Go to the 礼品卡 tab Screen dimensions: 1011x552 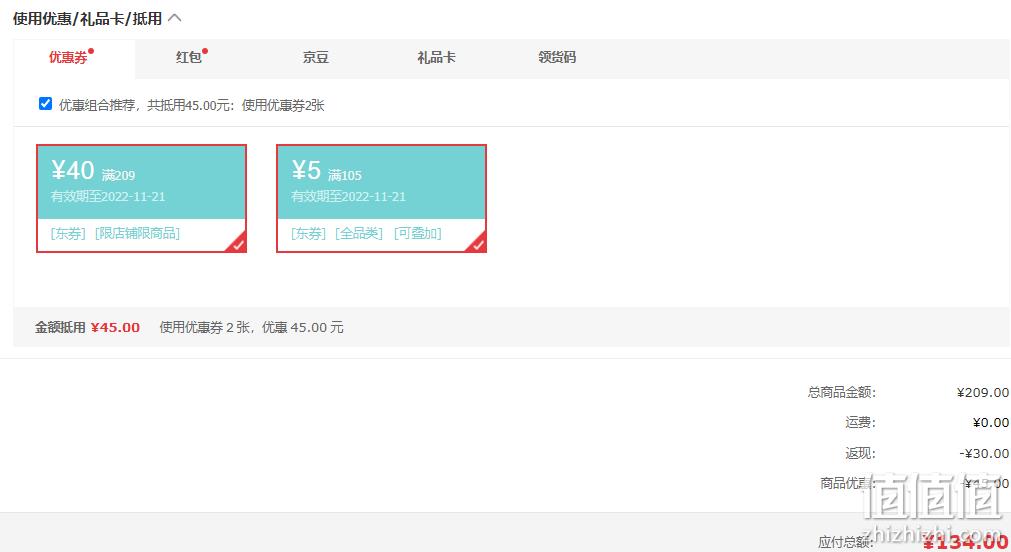(x=436, y=58)
